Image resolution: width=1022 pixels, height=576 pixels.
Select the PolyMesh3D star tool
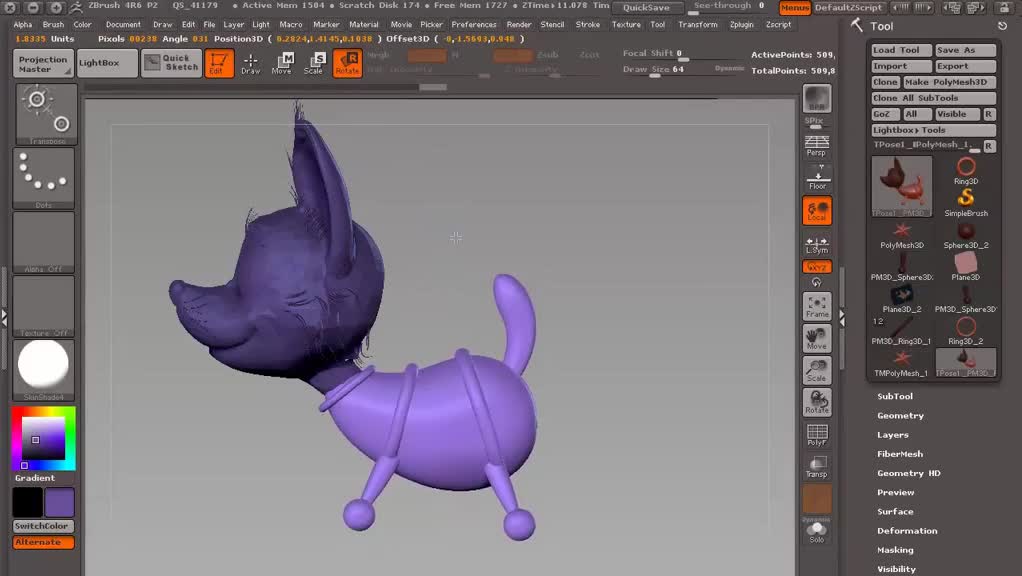click(x=902, y=235)
